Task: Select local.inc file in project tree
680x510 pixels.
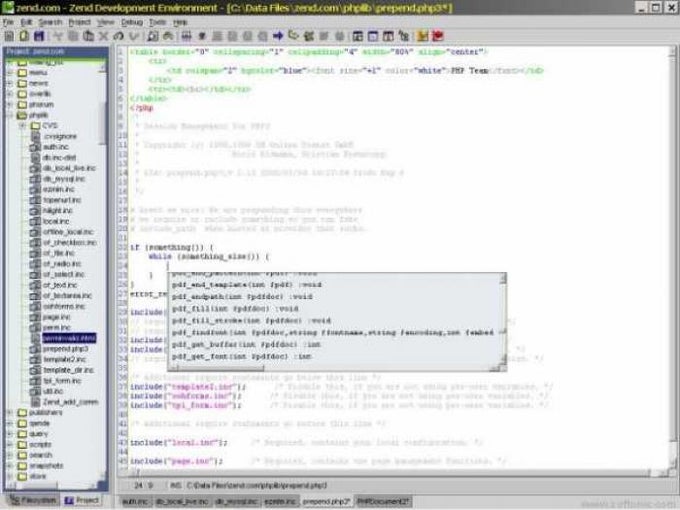Action: (x=56, y=221)
